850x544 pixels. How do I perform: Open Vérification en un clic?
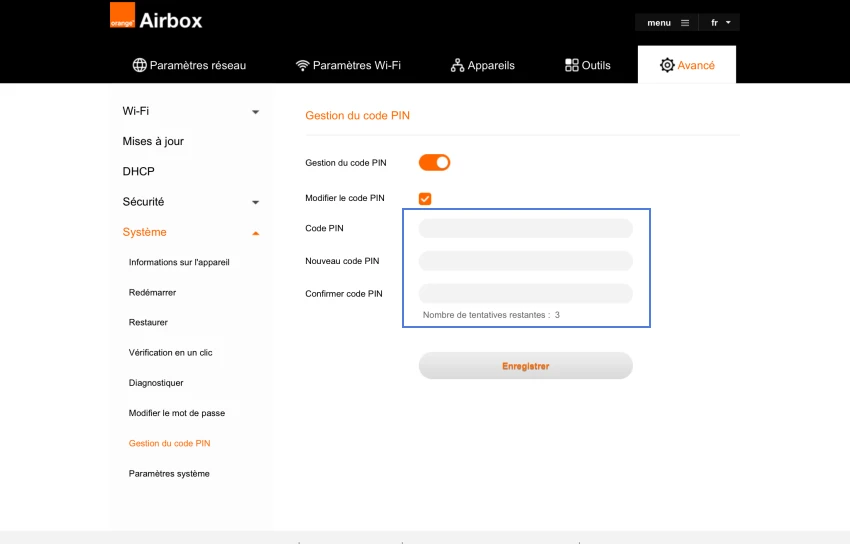[170, 353]
